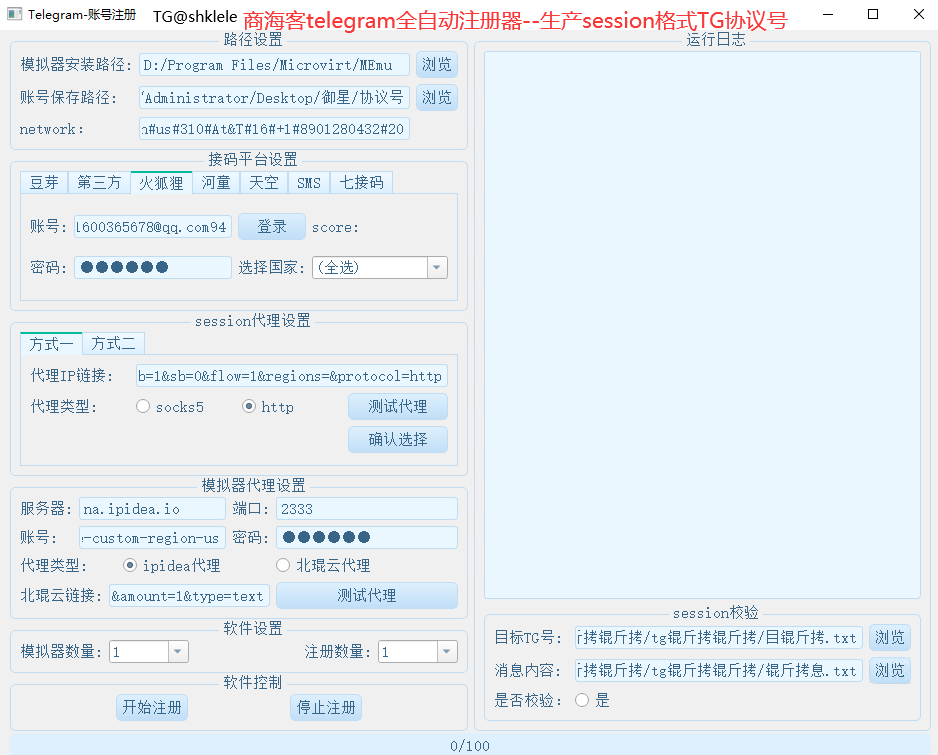This screenshot has height=755, width=938.
Task: Open the 天空 platform tab
Action: point(264,182)
